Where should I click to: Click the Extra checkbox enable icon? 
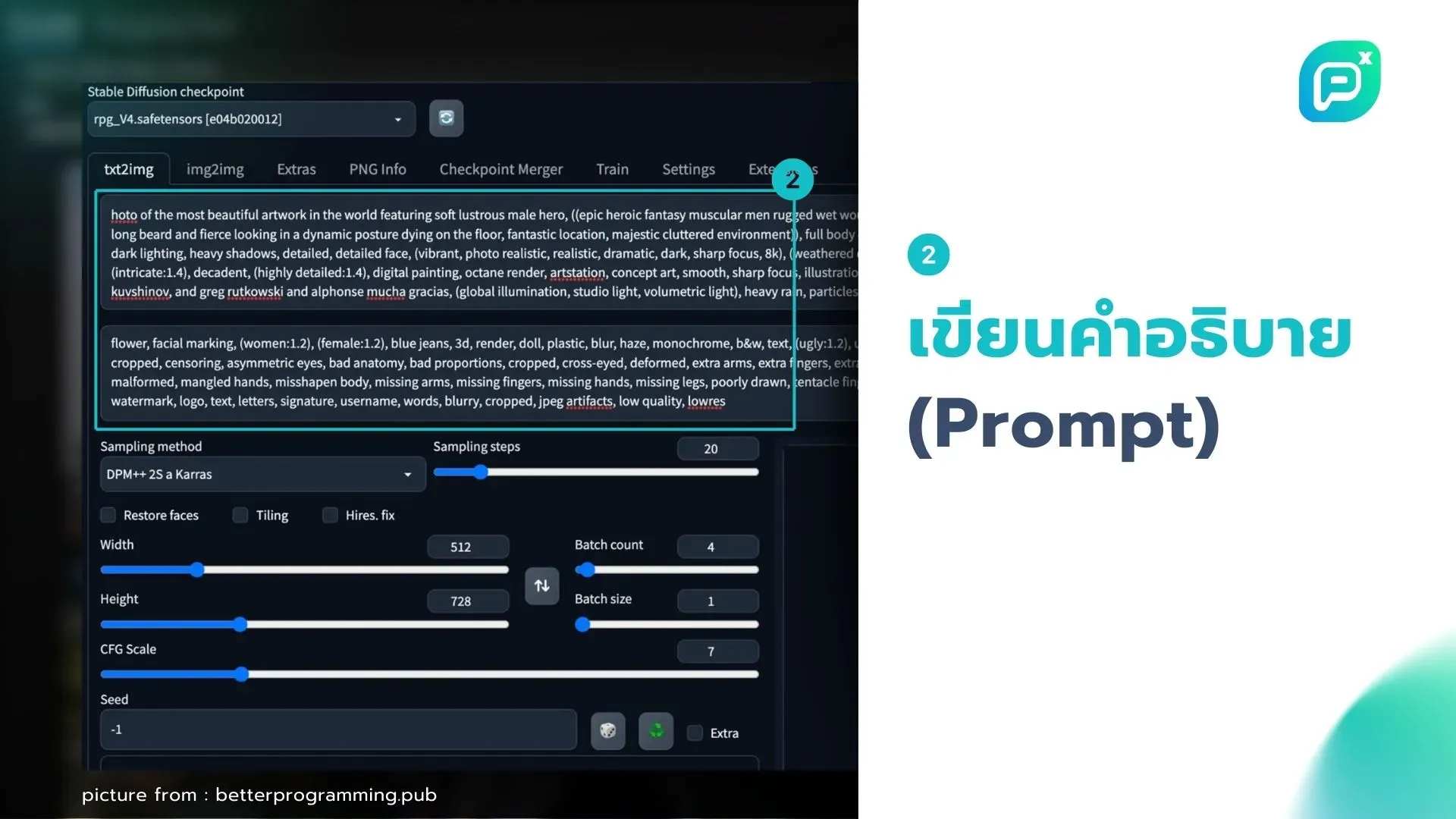(x=695, y=732)
